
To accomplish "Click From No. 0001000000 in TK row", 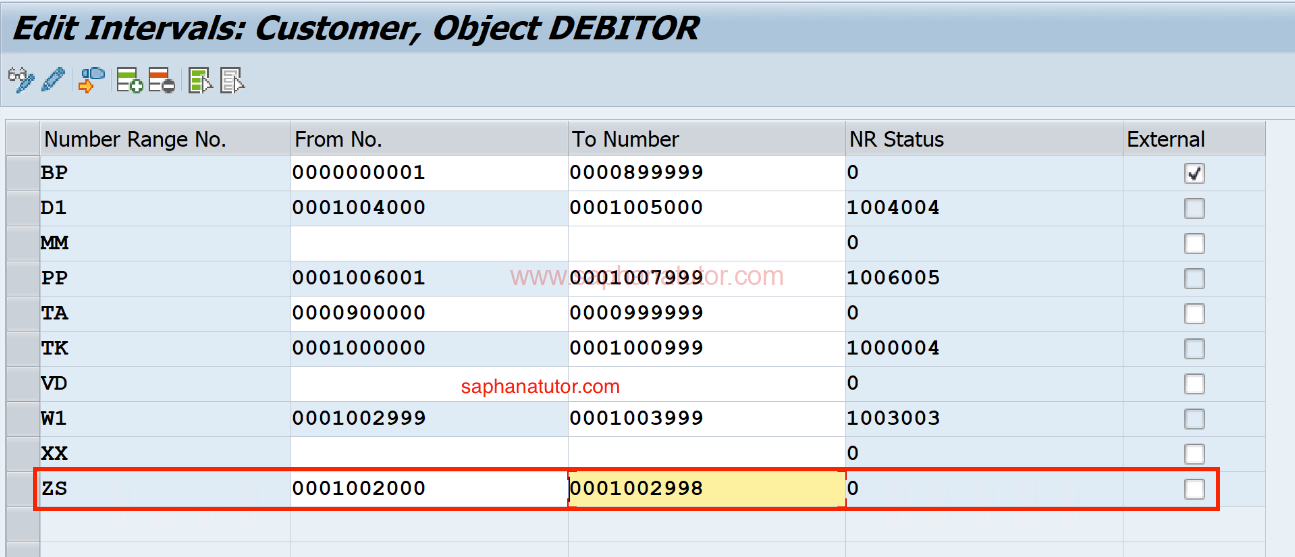I will (x=429, y=348).
